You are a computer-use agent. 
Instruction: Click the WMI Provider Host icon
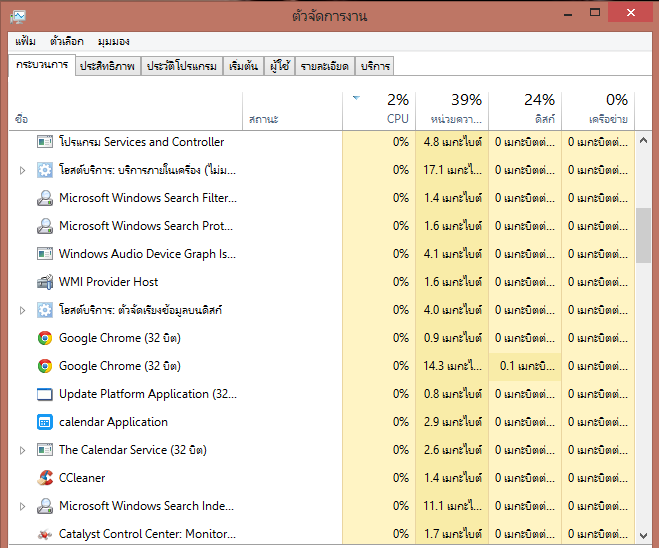[45, 282]
